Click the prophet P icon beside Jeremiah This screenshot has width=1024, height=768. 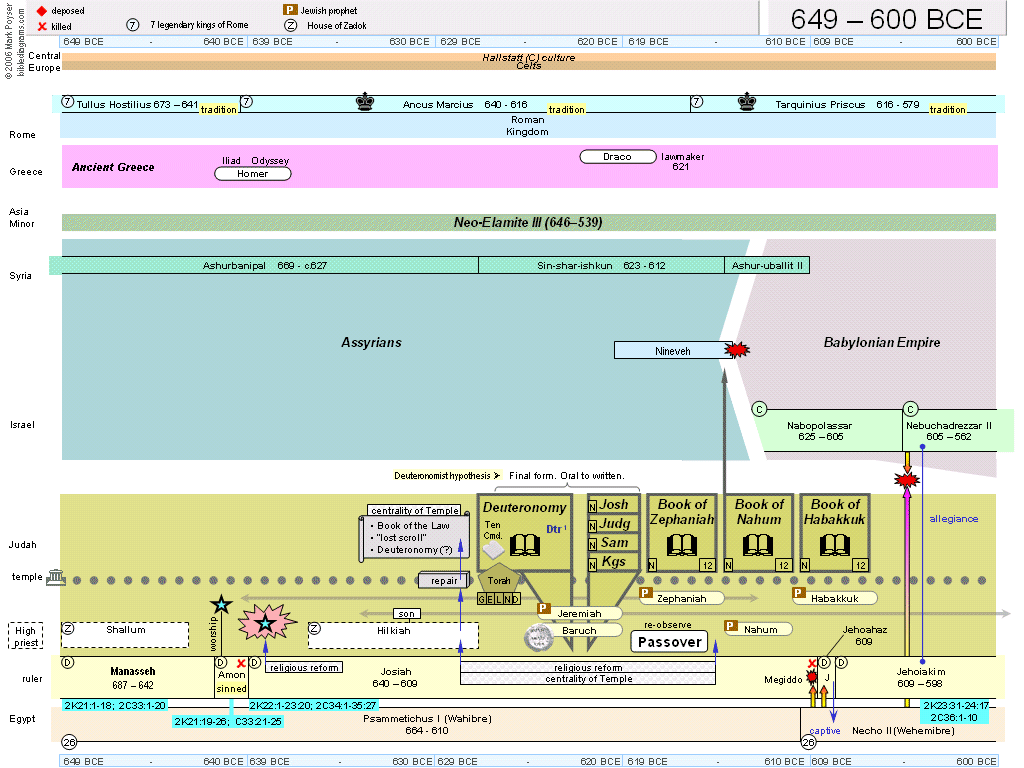(x=544, y=607)
